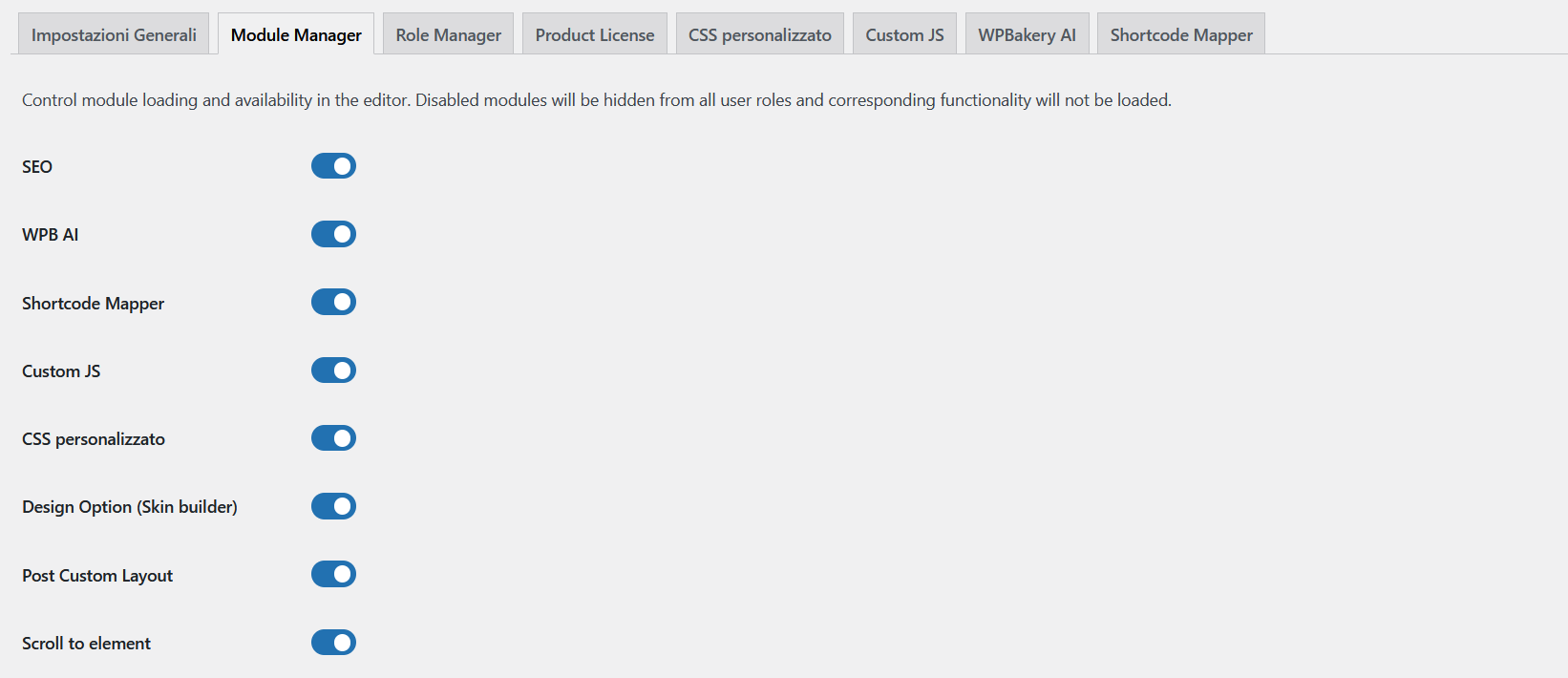Turn off the WPB AI module switch

[333, 234]
